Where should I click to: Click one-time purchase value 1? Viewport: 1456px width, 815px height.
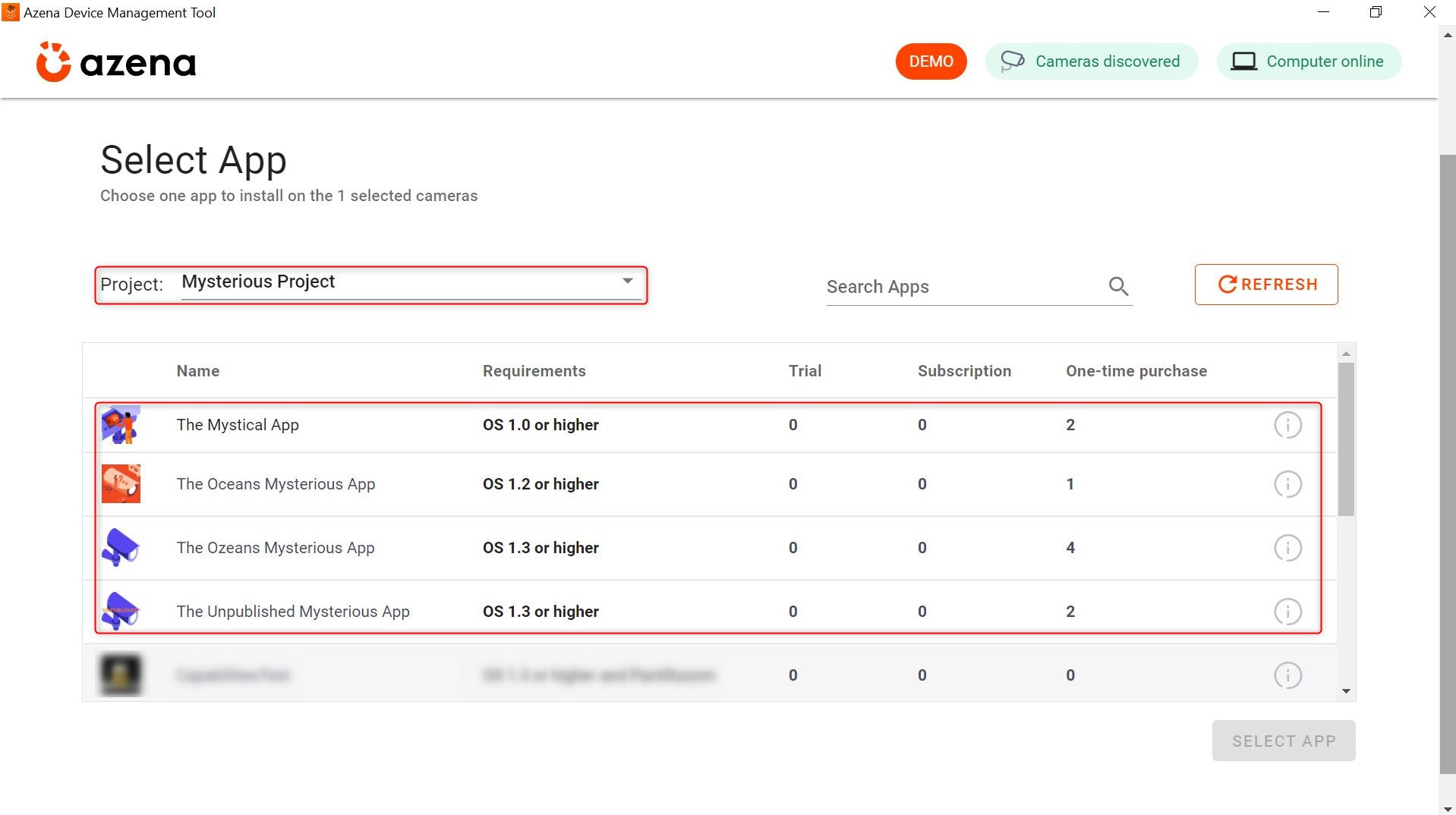[1070, 484]
